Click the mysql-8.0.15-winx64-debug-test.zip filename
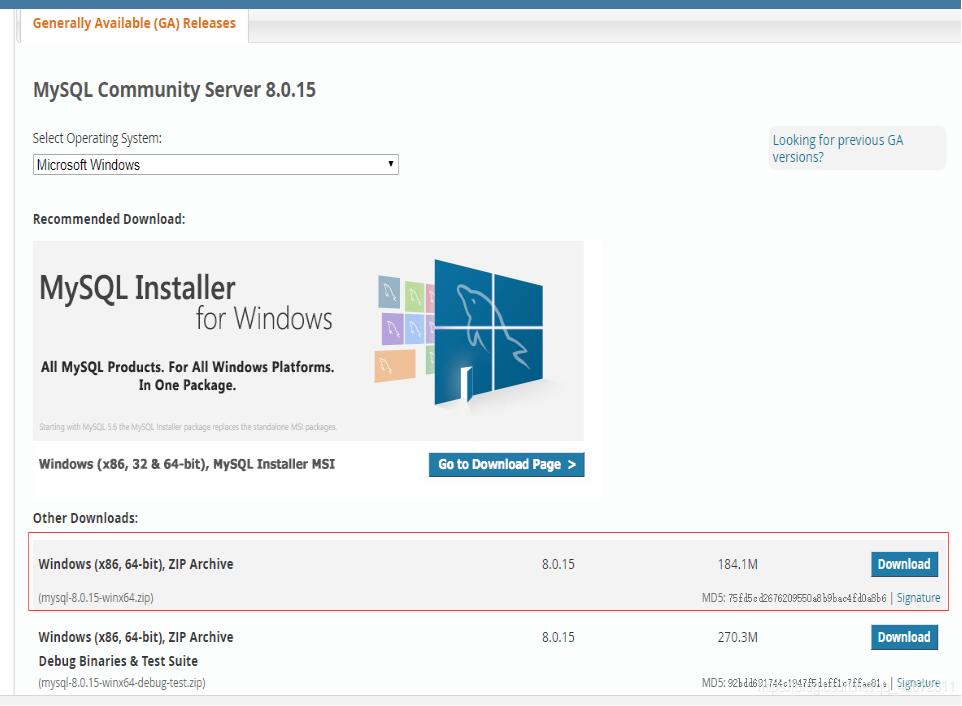The width and height of the screenshot is (962, 706). tap(121, 683)
